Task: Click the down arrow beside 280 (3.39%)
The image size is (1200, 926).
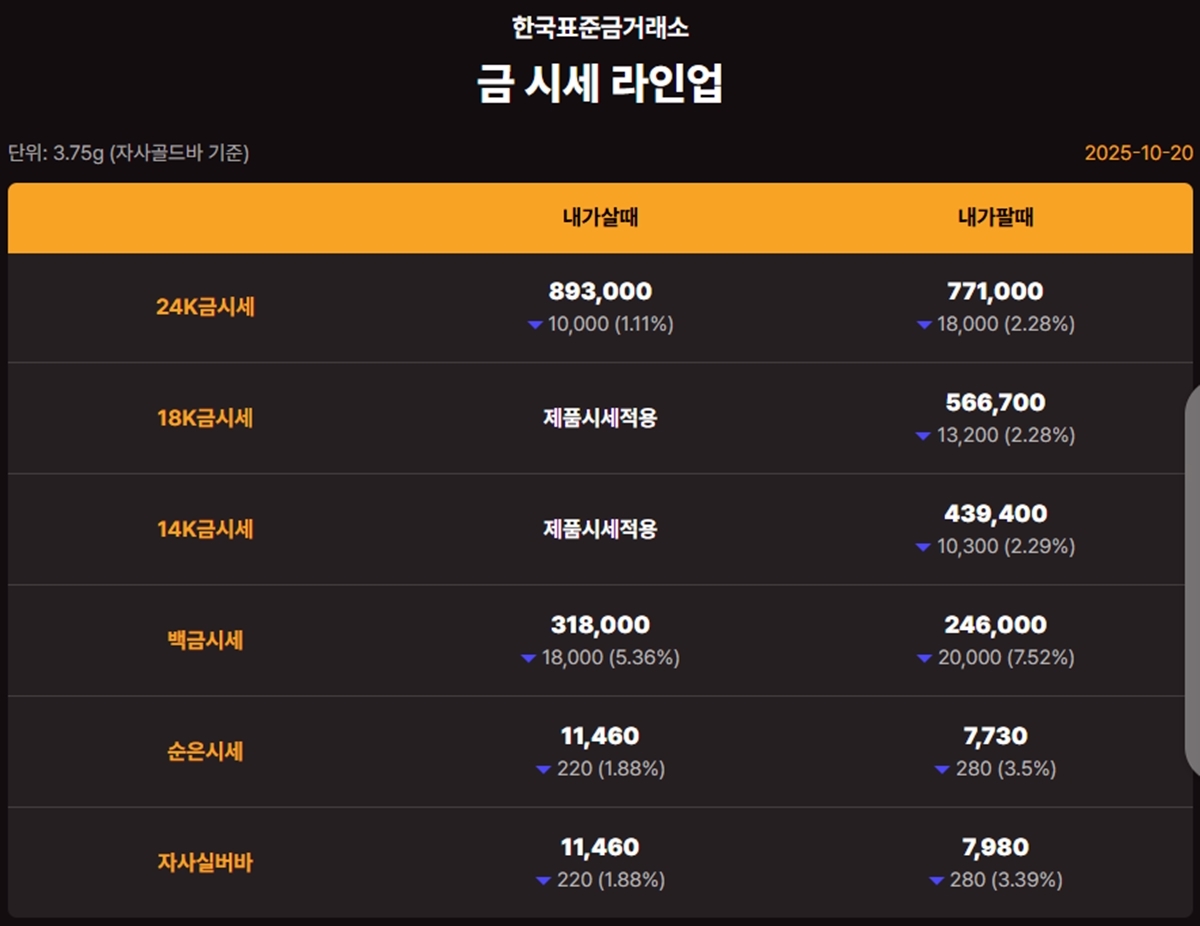Action: point(937,880)
